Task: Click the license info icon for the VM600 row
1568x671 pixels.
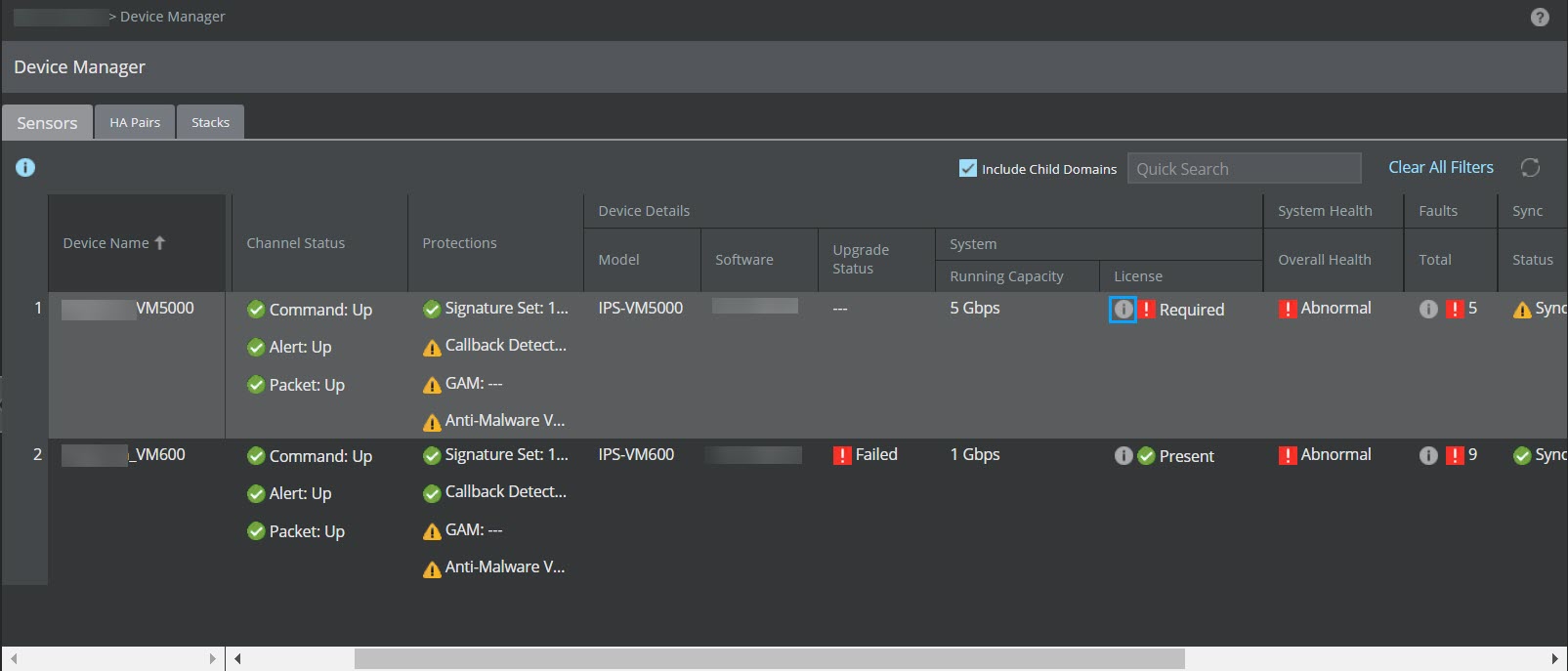Action: (x=1123, y=456)
